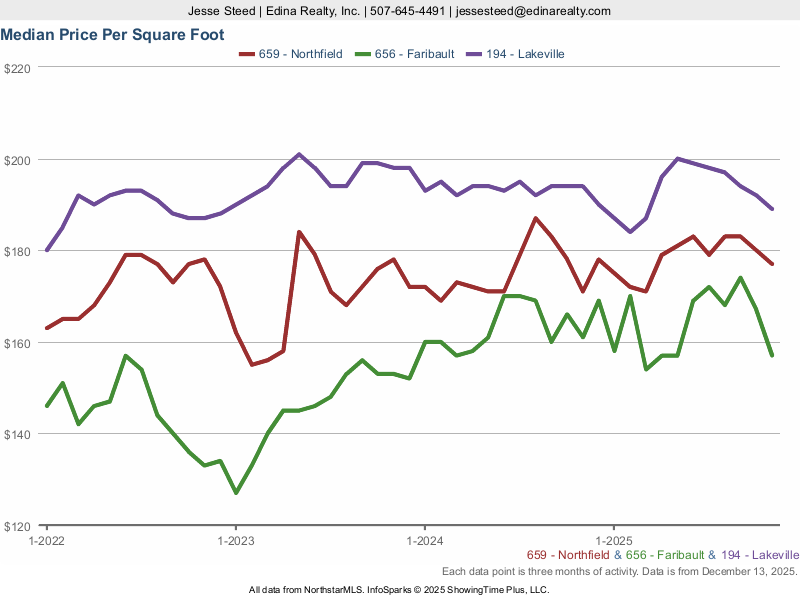Click the 1-2024 label on the x-axis
This screenshot has height=600, width=800.
424,539
